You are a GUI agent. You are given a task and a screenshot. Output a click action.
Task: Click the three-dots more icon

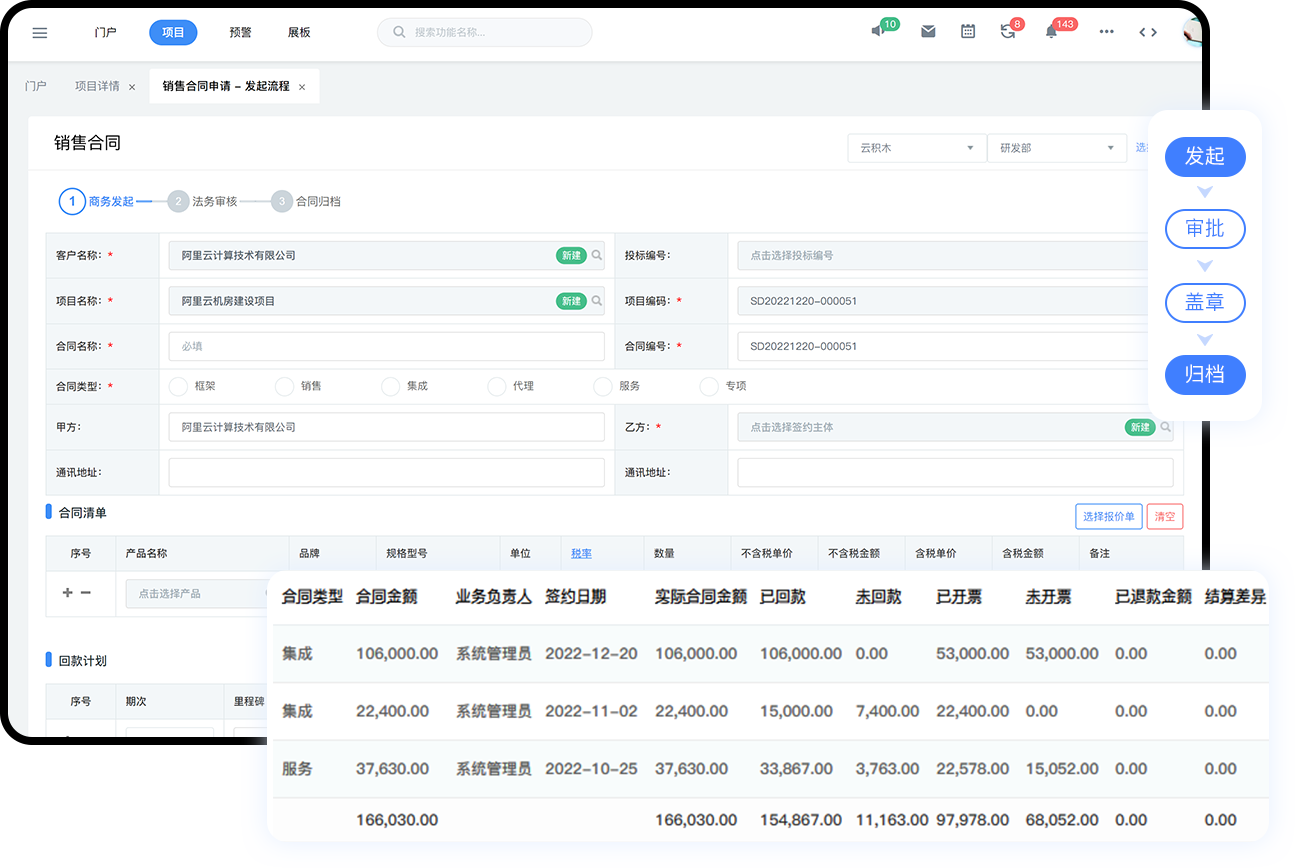coord(1106,32)
